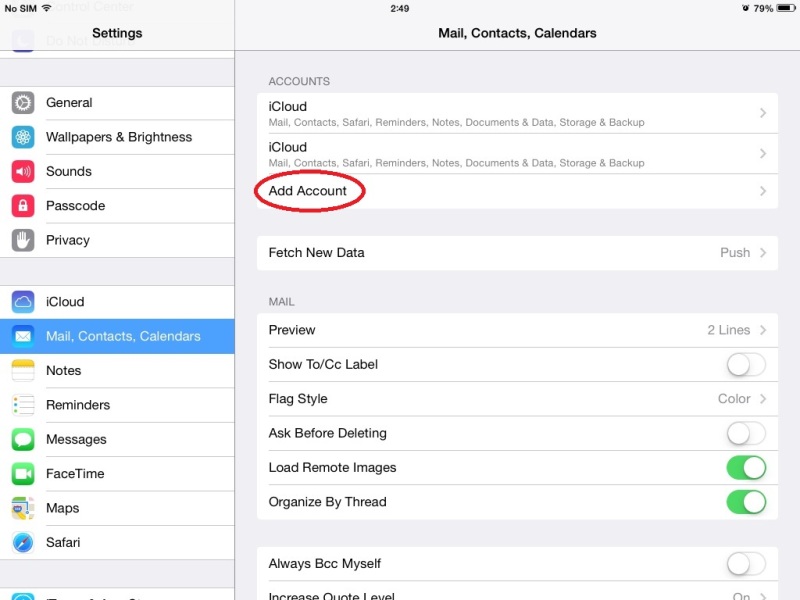Open Safari settings
Image resolution: width=800 pixels, height=600 pixels.
117,542
